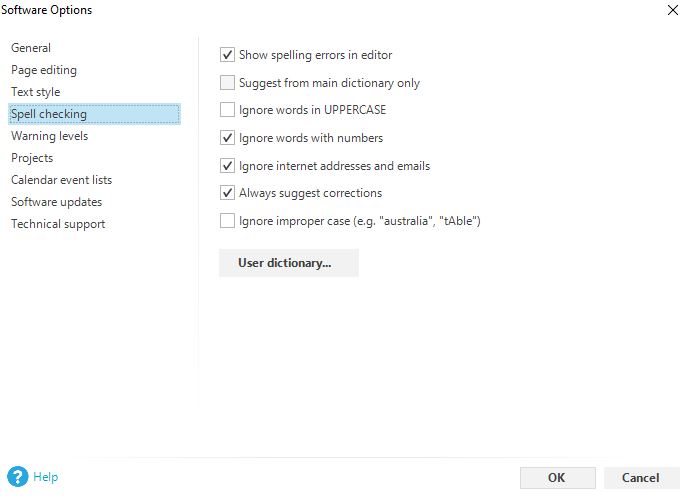
Task: Uncheck Show spelling errors in editor
Action: [x=227, y=55]
